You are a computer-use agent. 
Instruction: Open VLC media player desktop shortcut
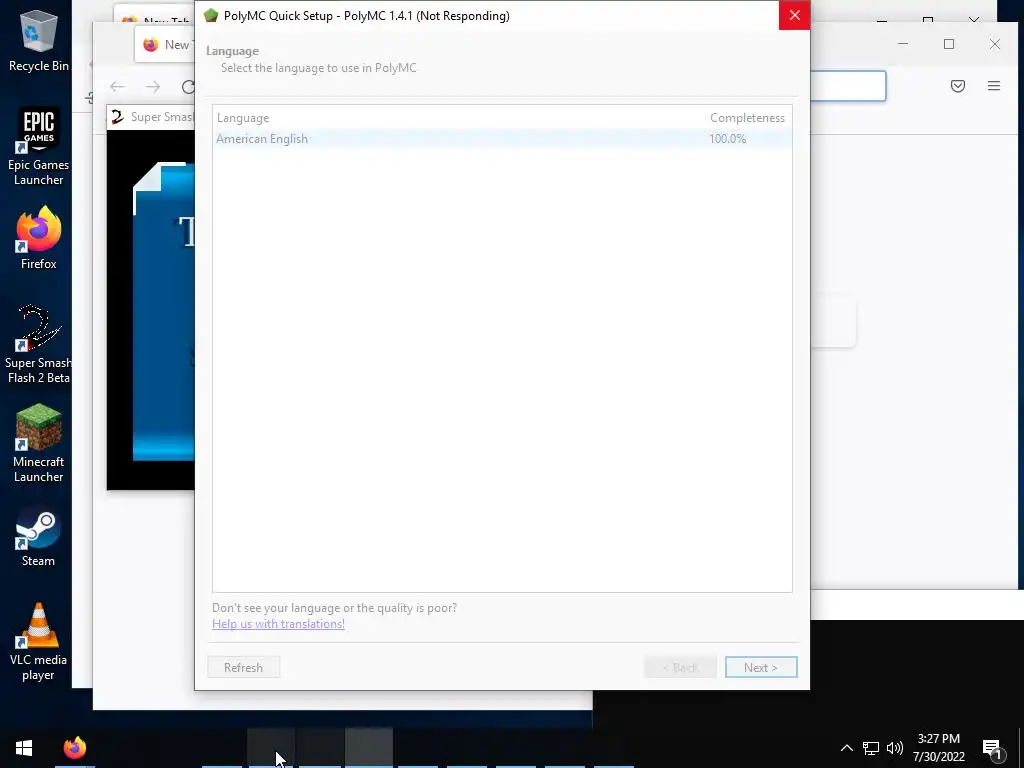tap(39, 641)
